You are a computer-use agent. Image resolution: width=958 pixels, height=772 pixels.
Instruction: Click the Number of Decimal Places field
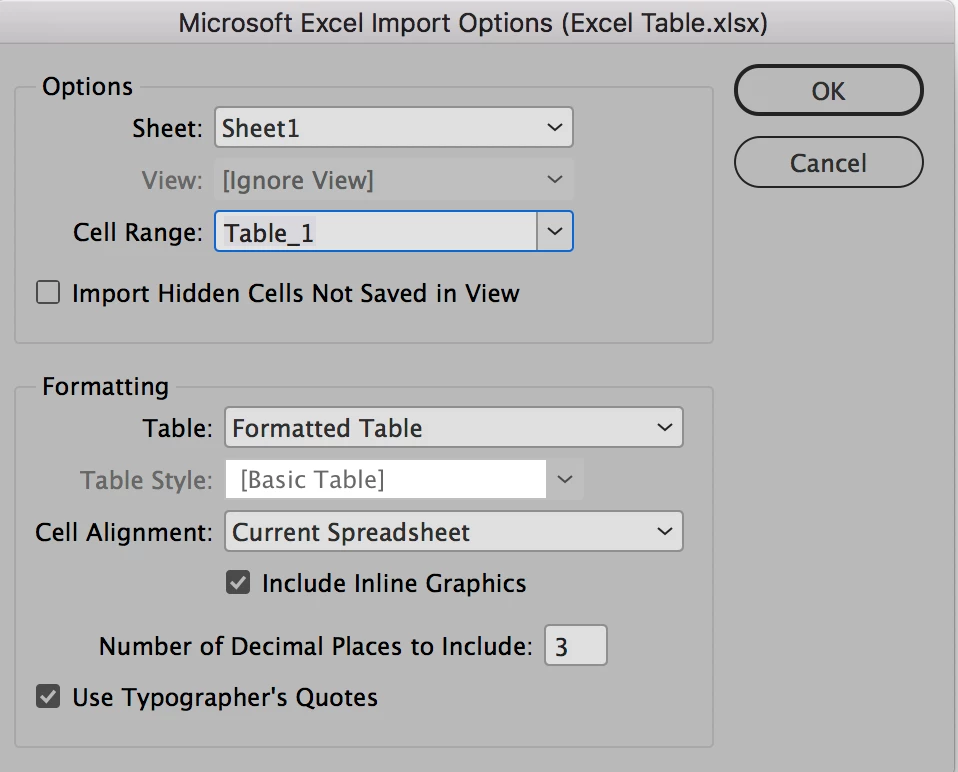pyautogui.click(x=575, y=646)
